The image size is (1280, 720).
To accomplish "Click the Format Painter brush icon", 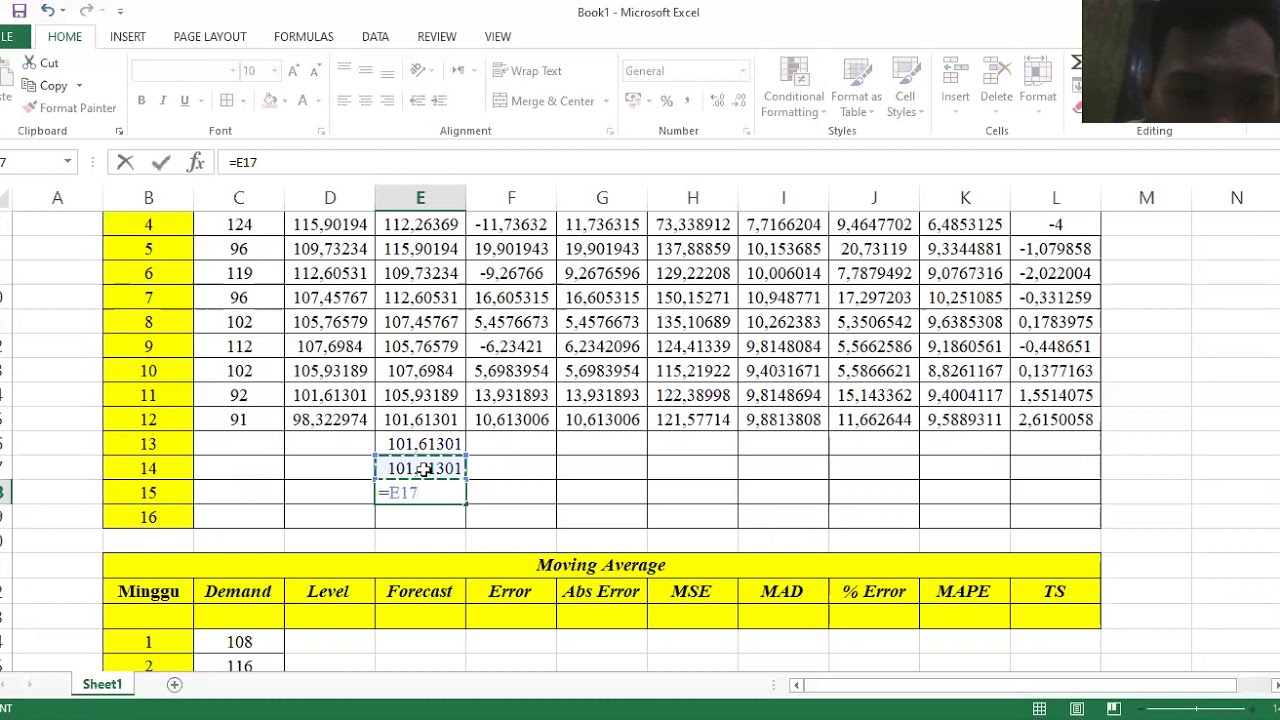I will pyautogui.click(x=29, y=108).
